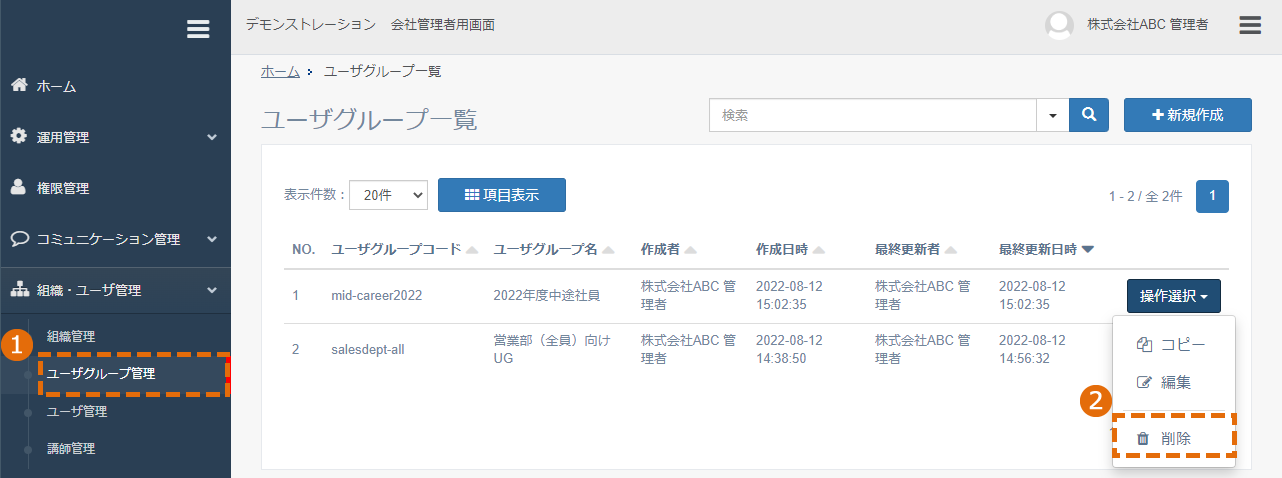
Task: Click the user avatar icon
Action: pyautogui.click(x=1059, y=25)
